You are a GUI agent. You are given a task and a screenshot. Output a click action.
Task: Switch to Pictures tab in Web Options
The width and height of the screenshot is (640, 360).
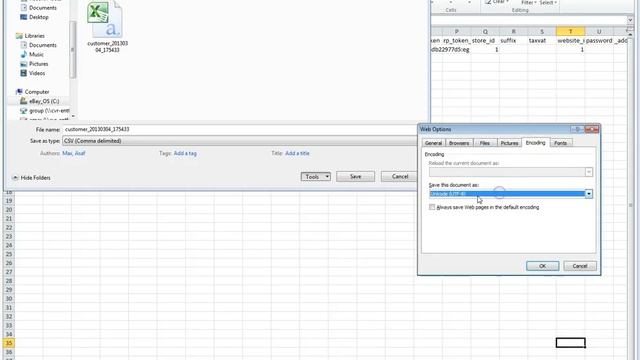509,143
